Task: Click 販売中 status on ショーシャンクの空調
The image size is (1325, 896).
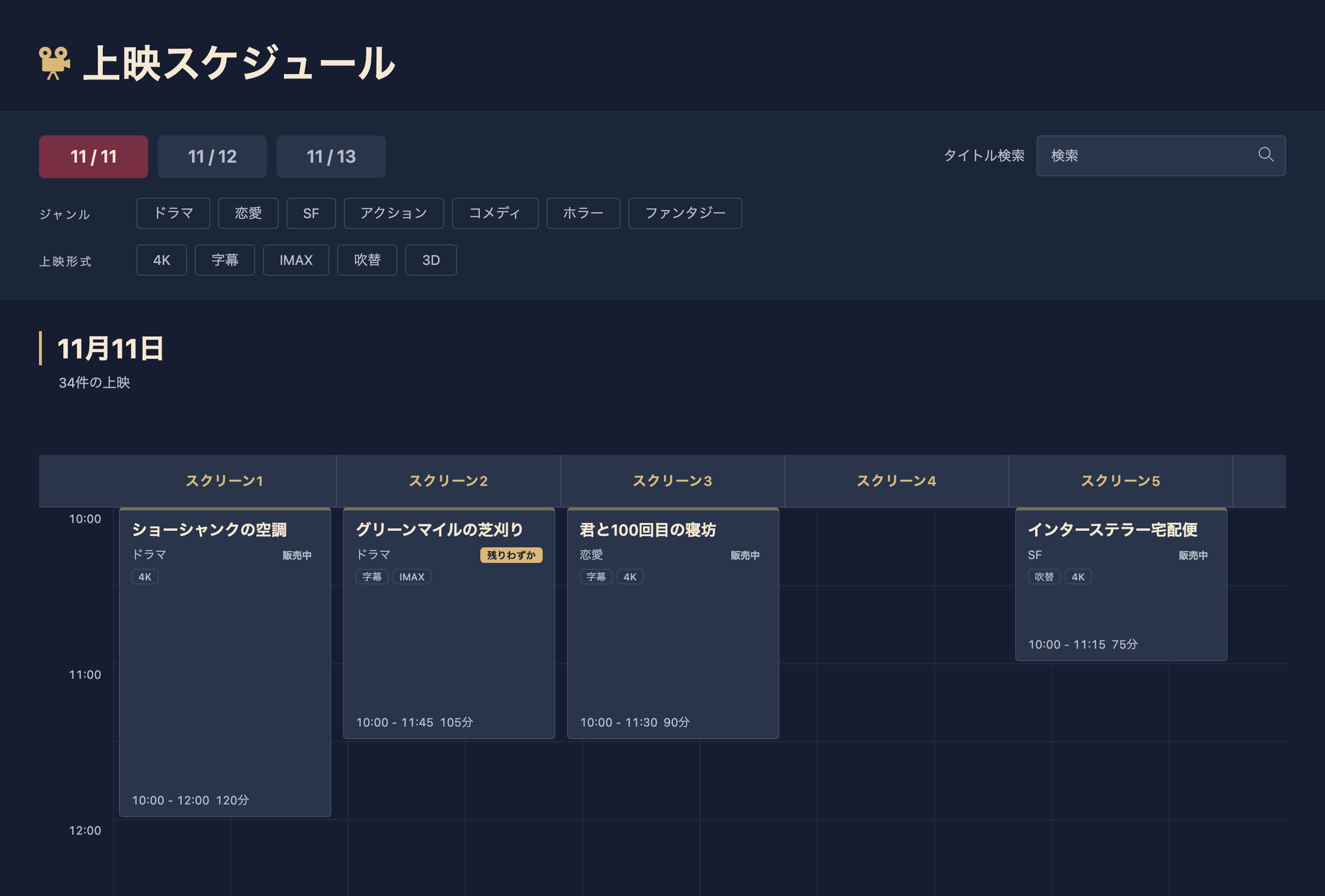Action: [297, 555]
